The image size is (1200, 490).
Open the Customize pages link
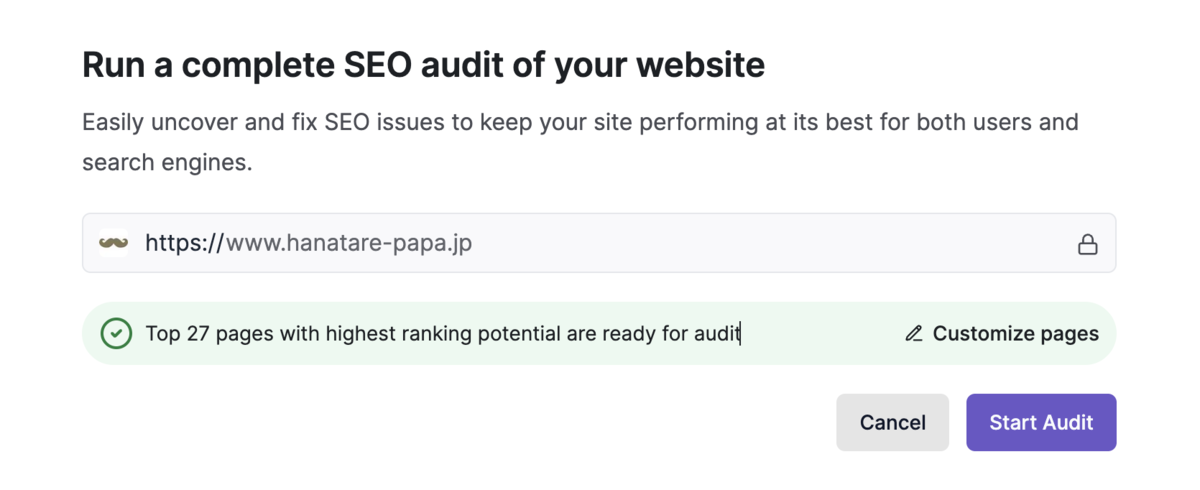1001,334
